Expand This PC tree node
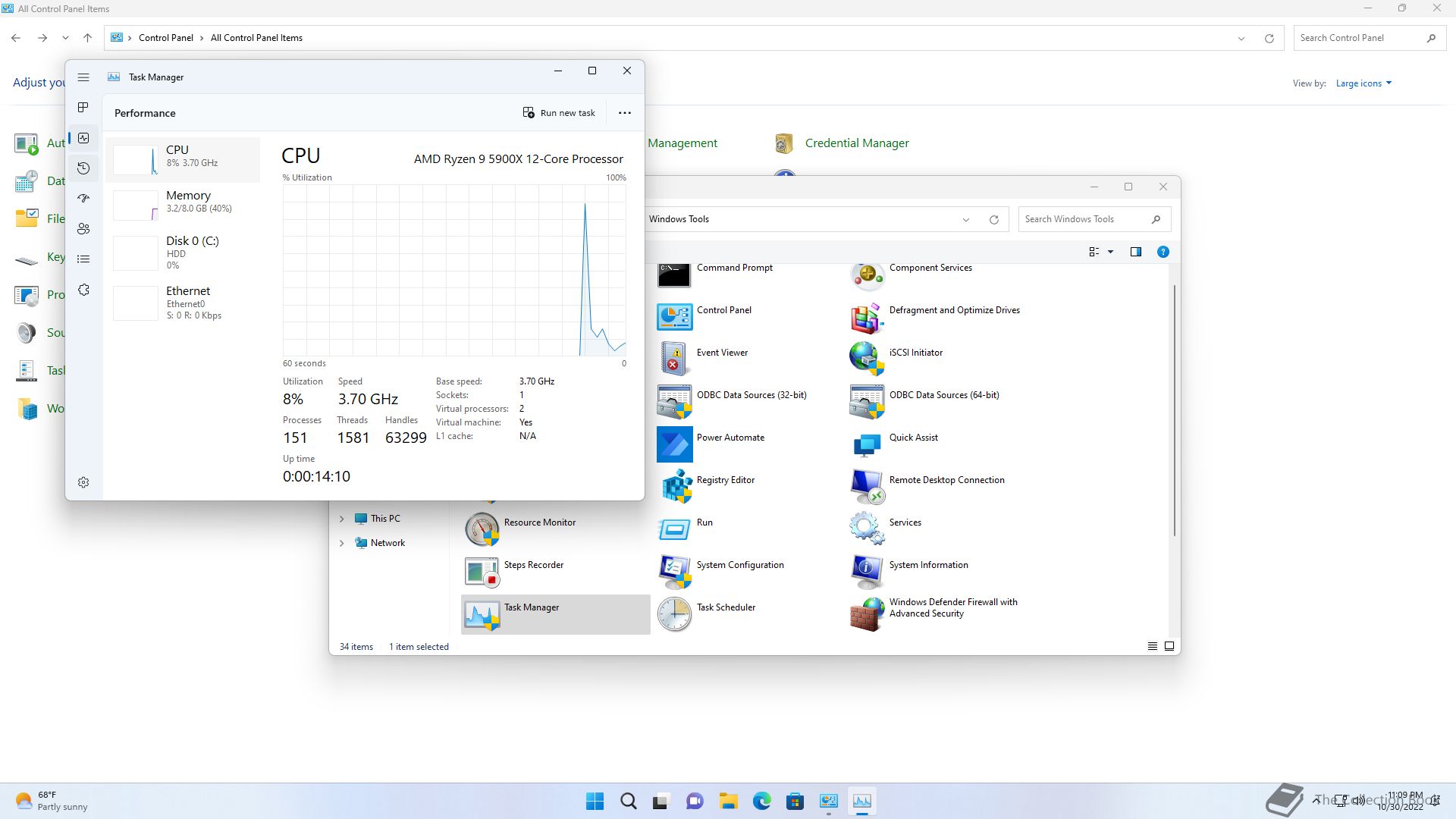1456x819 pixels. coord(341,519)
